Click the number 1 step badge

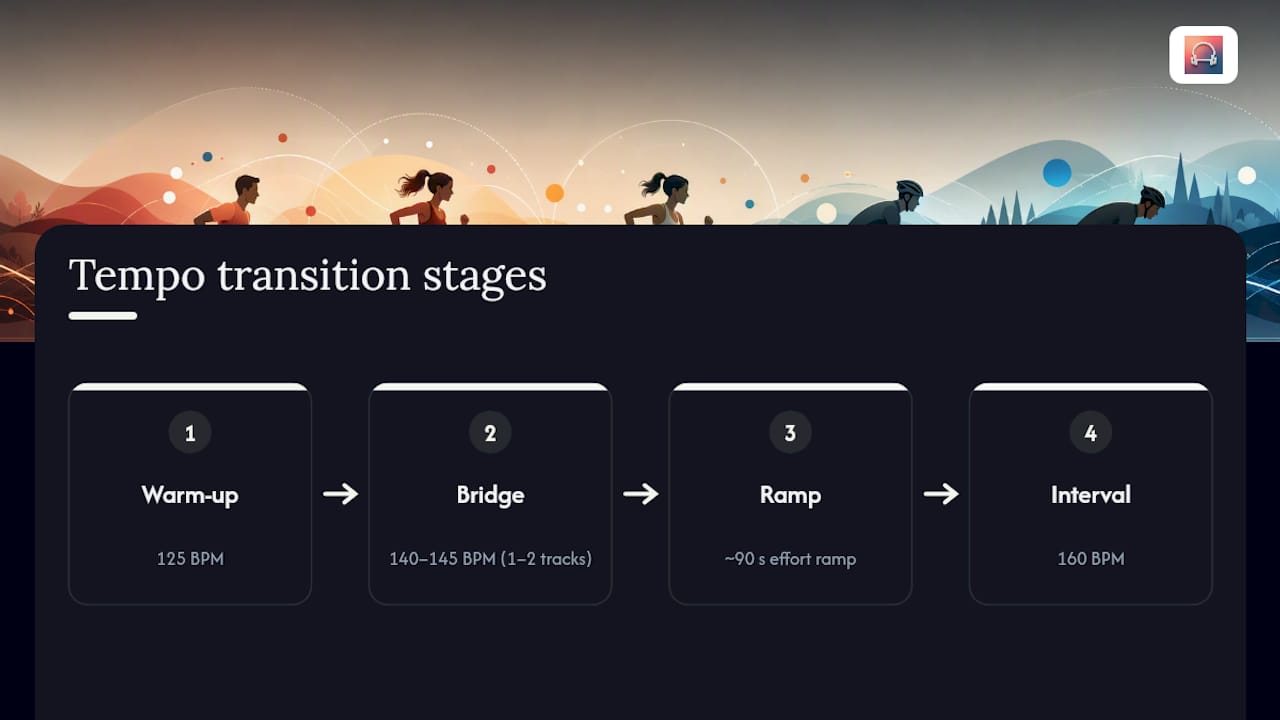[x=190, y=433]
